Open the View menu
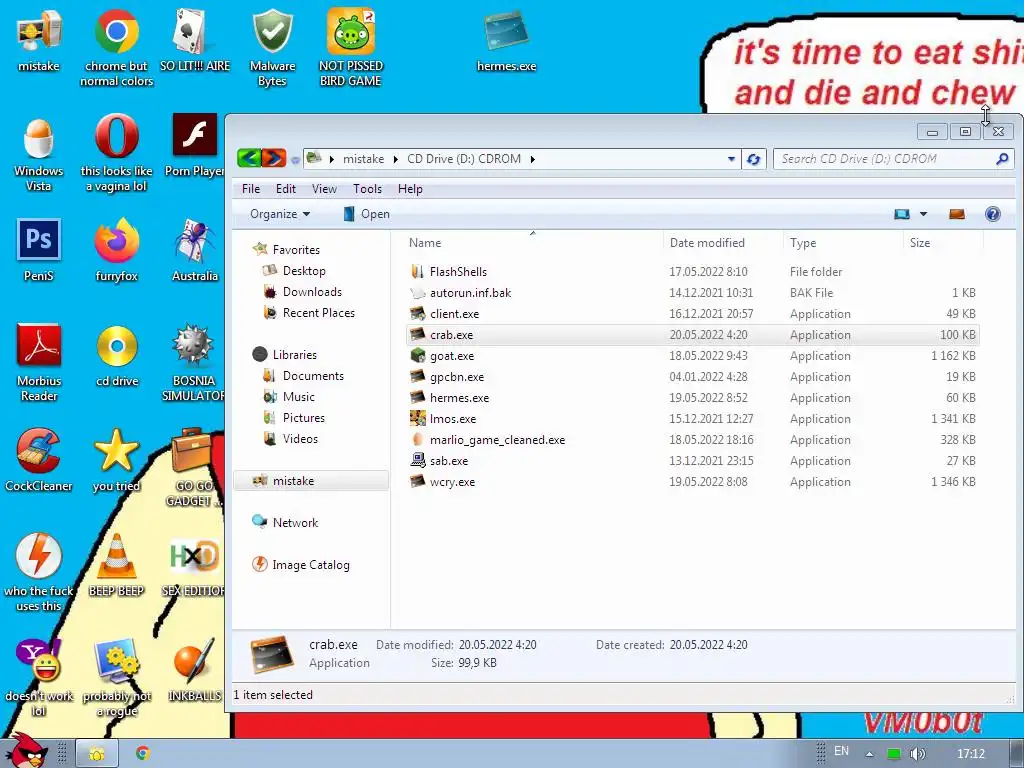The width and height of the screenshot is (1024, 768). [x=325, y=189]
